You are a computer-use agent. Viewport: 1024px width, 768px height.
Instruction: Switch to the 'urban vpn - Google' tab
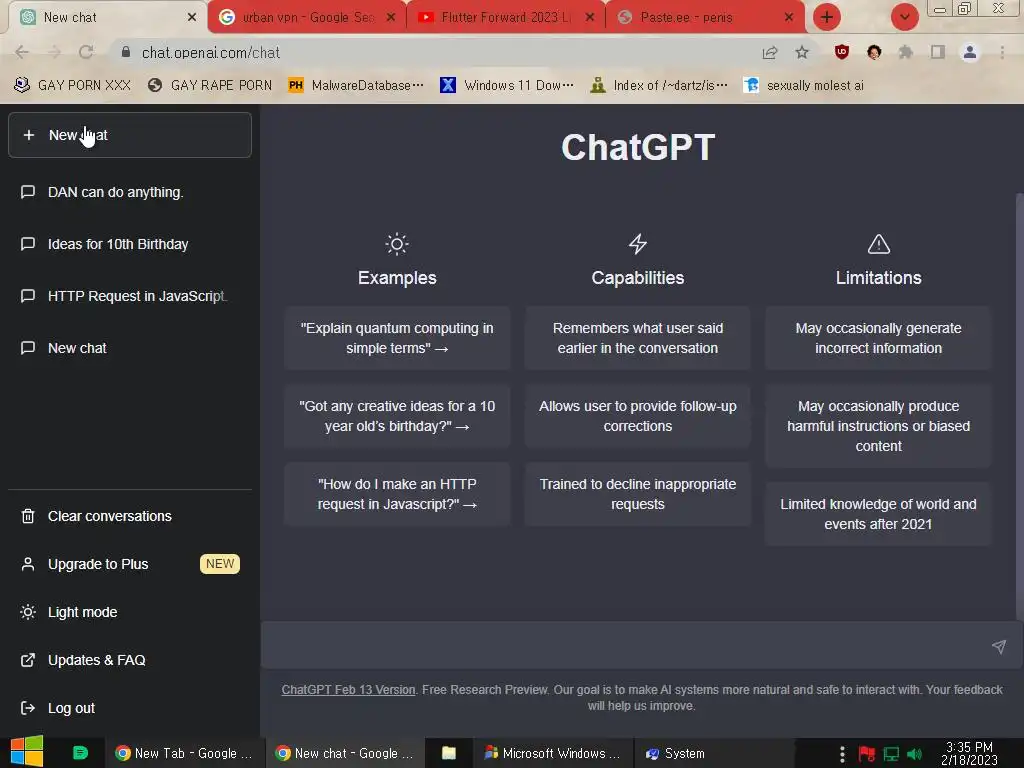307,18
